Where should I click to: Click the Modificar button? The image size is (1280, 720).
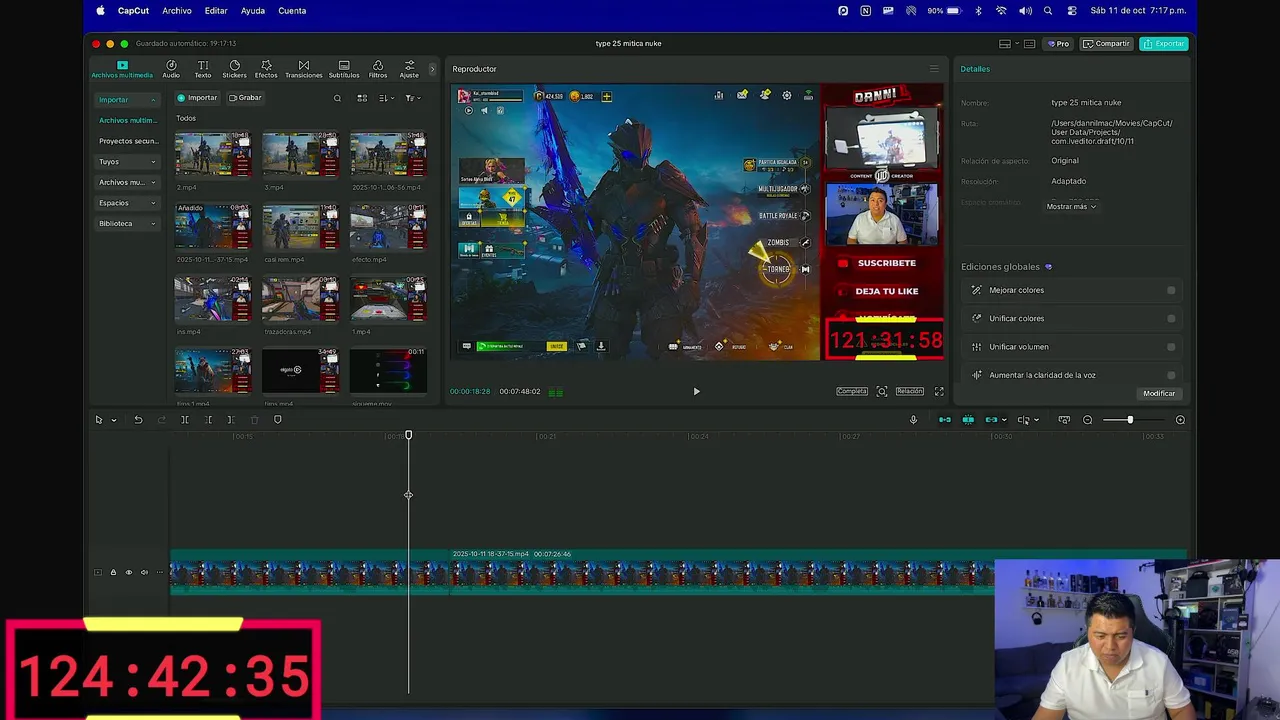(1159, 393)
